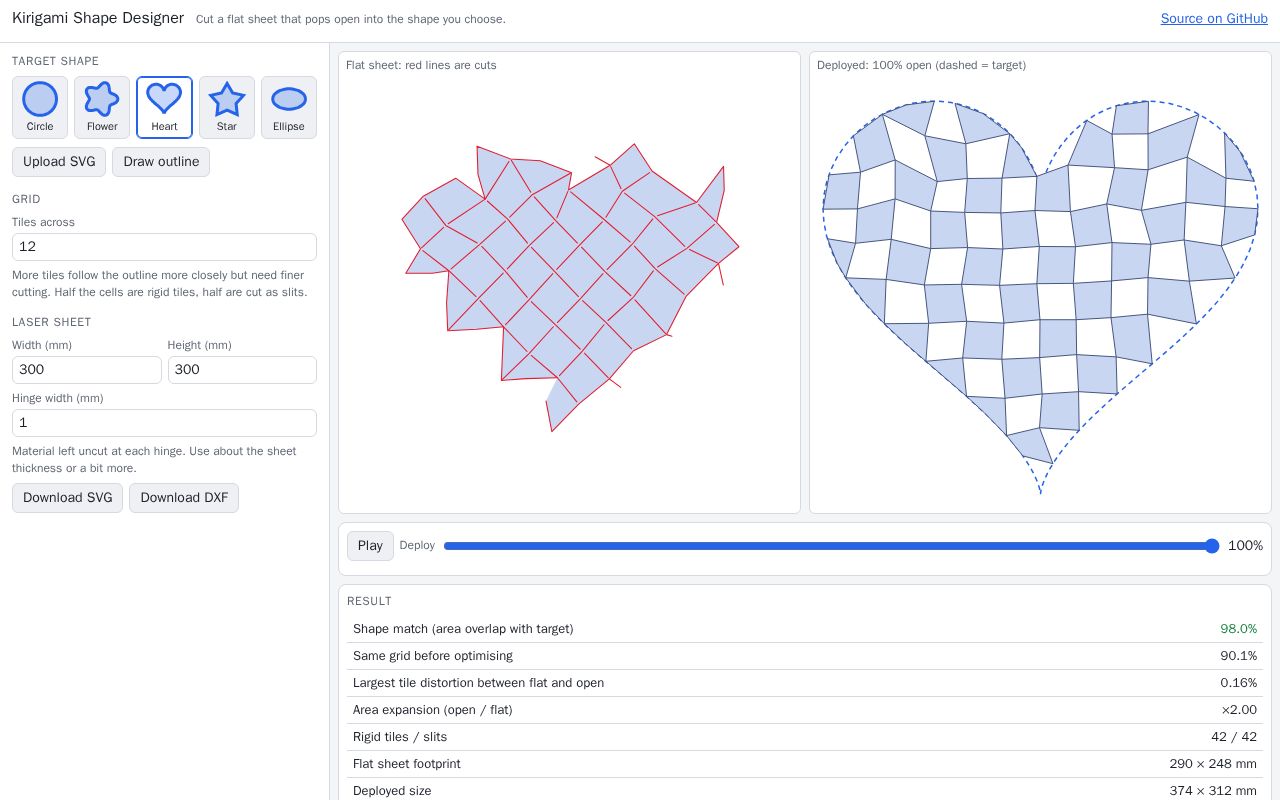Image resolution: width=1280 pixels, height=800 pixels.
Task: Pick the Heart target shape
Action: point(164,107)
